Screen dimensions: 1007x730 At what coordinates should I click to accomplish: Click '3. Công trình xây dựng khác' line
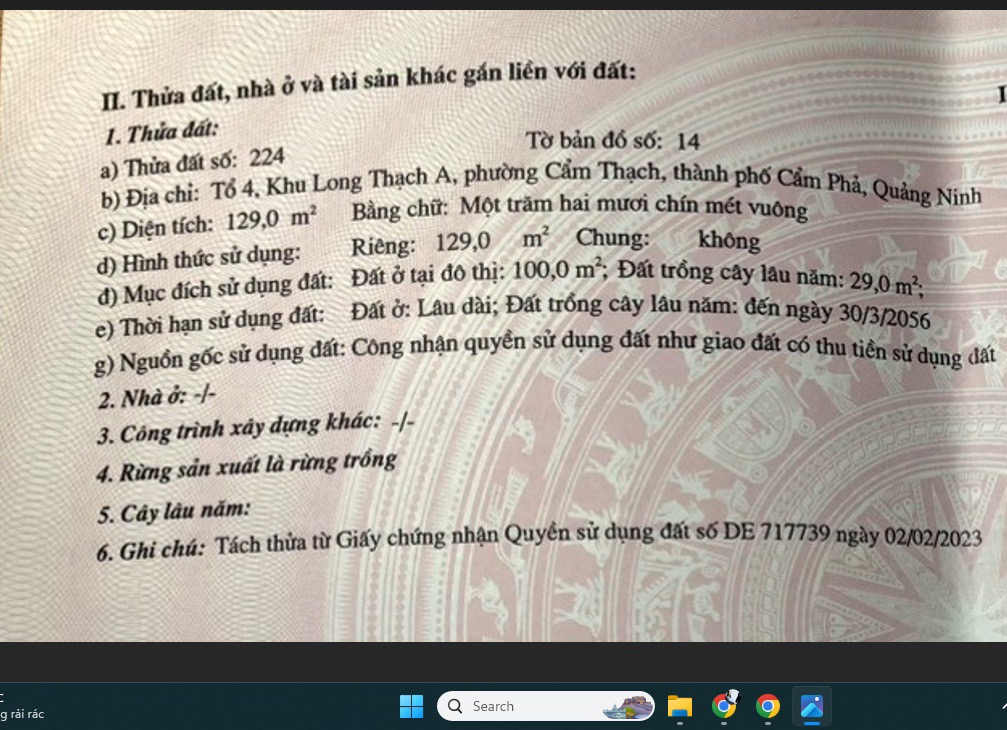[256, 428]
